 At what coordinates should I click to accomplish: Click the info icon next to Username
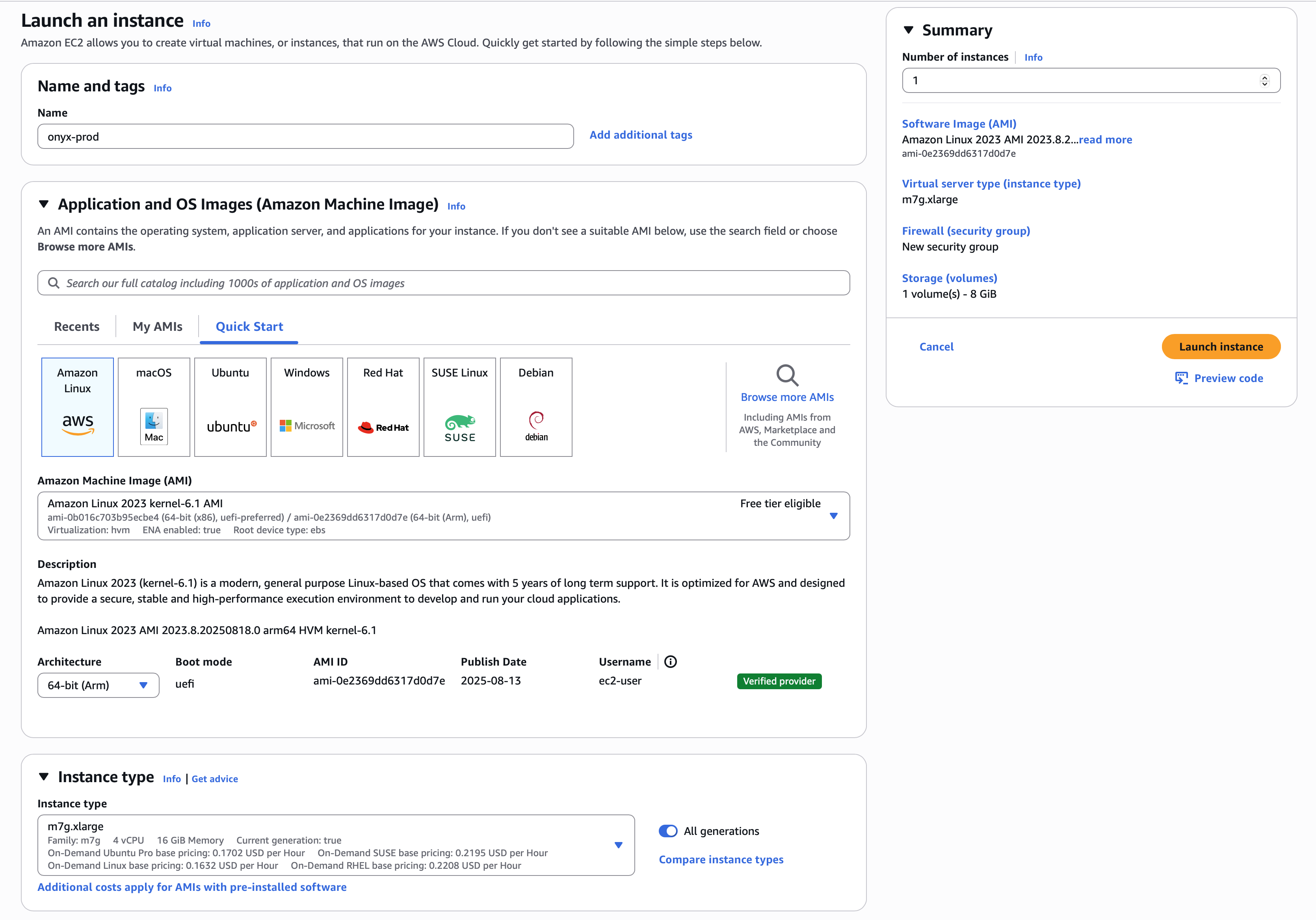click(x=670, y=662)
